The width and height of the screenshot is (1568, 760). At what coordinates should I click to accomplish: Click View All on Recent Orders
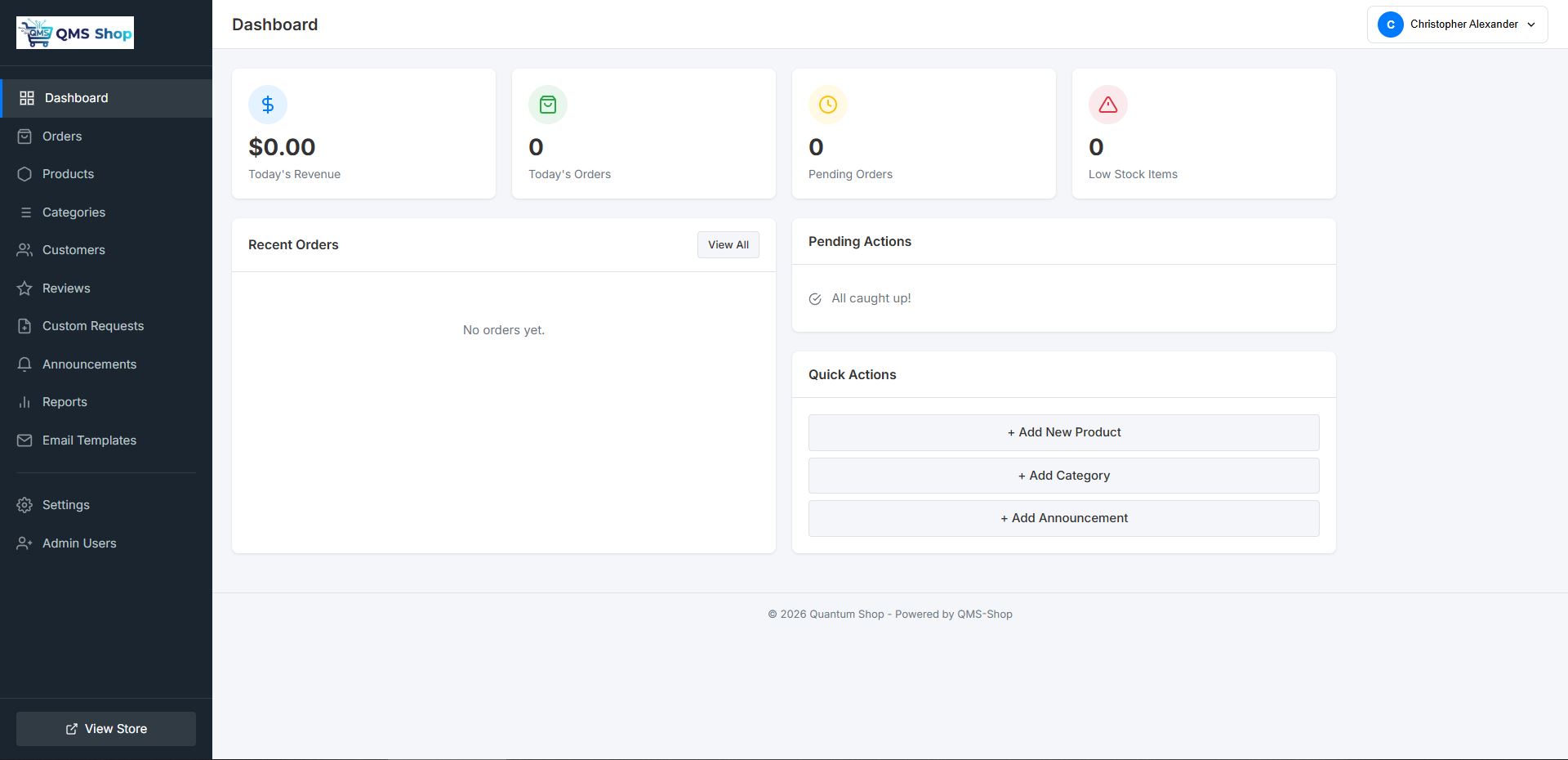coord(728,244)
